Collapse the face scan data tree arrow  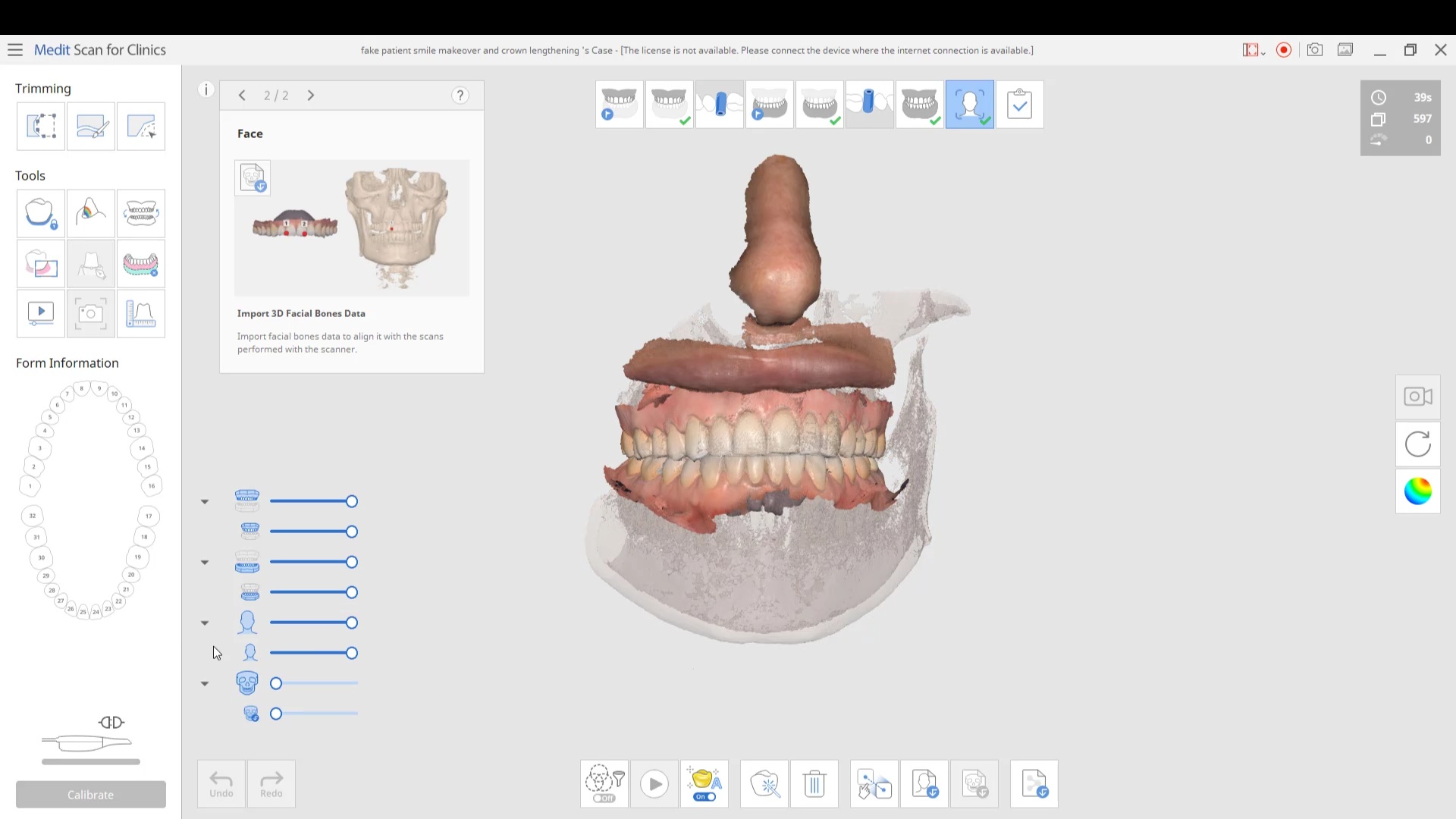tap(205, 623)
